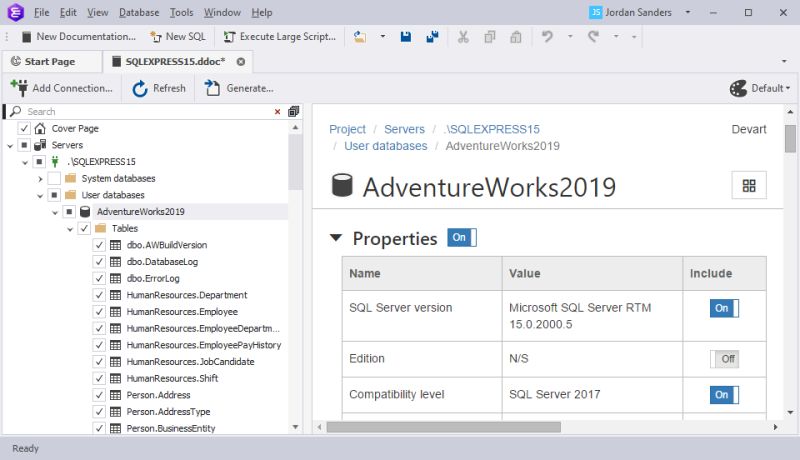The width and height of the screenshot is (800, 460).
Task: Click the New Documentation toolbar icon
Action: pos(27,37)
